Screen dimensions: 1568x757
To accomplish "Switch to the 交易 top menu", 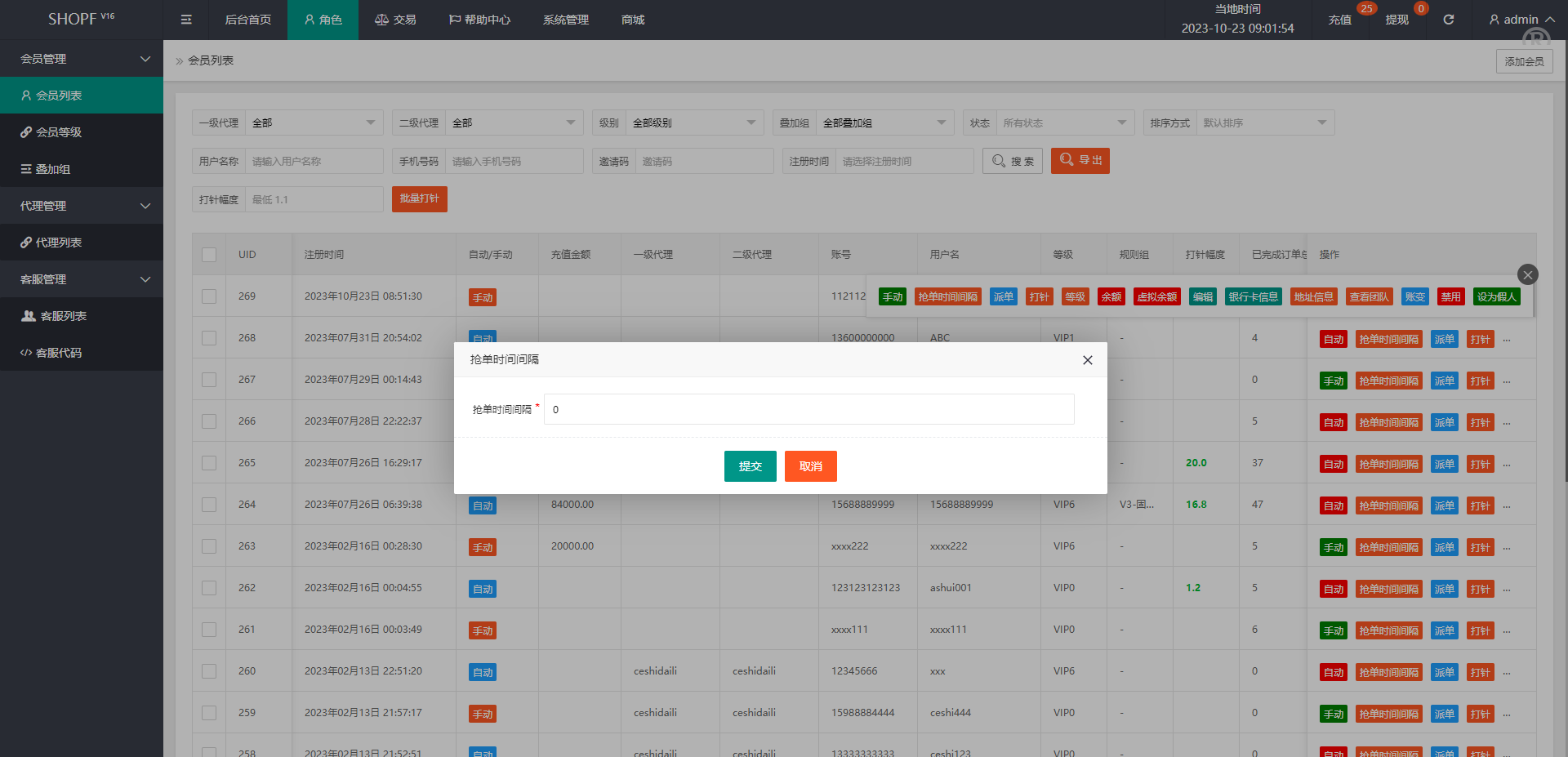I will pyautogui.click(x=395, y=20).
